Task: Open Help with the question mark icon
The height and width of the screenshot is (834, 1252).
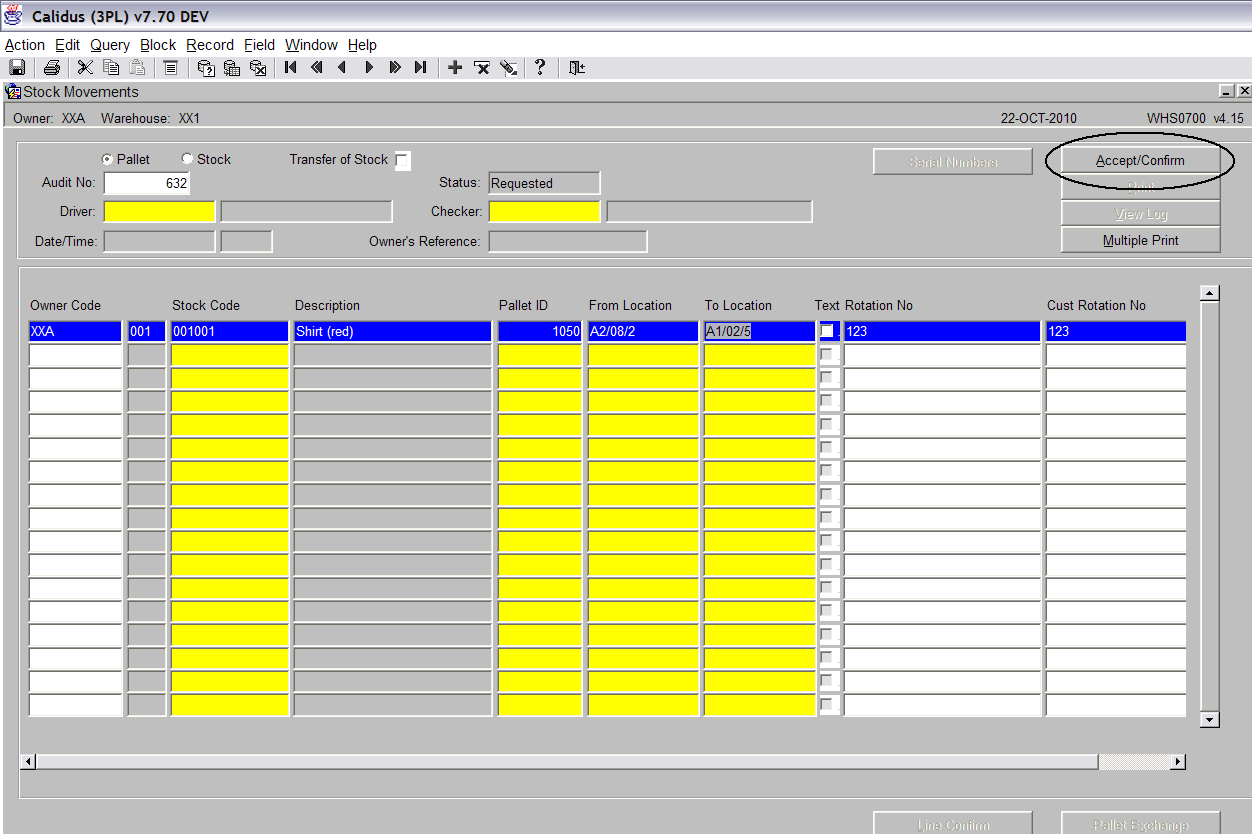Action: 540,67
